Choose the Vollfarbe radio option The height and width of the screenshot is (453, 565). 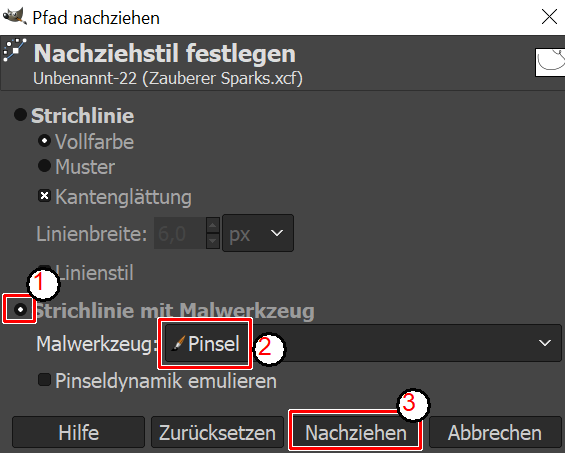[x=44, y=141]
